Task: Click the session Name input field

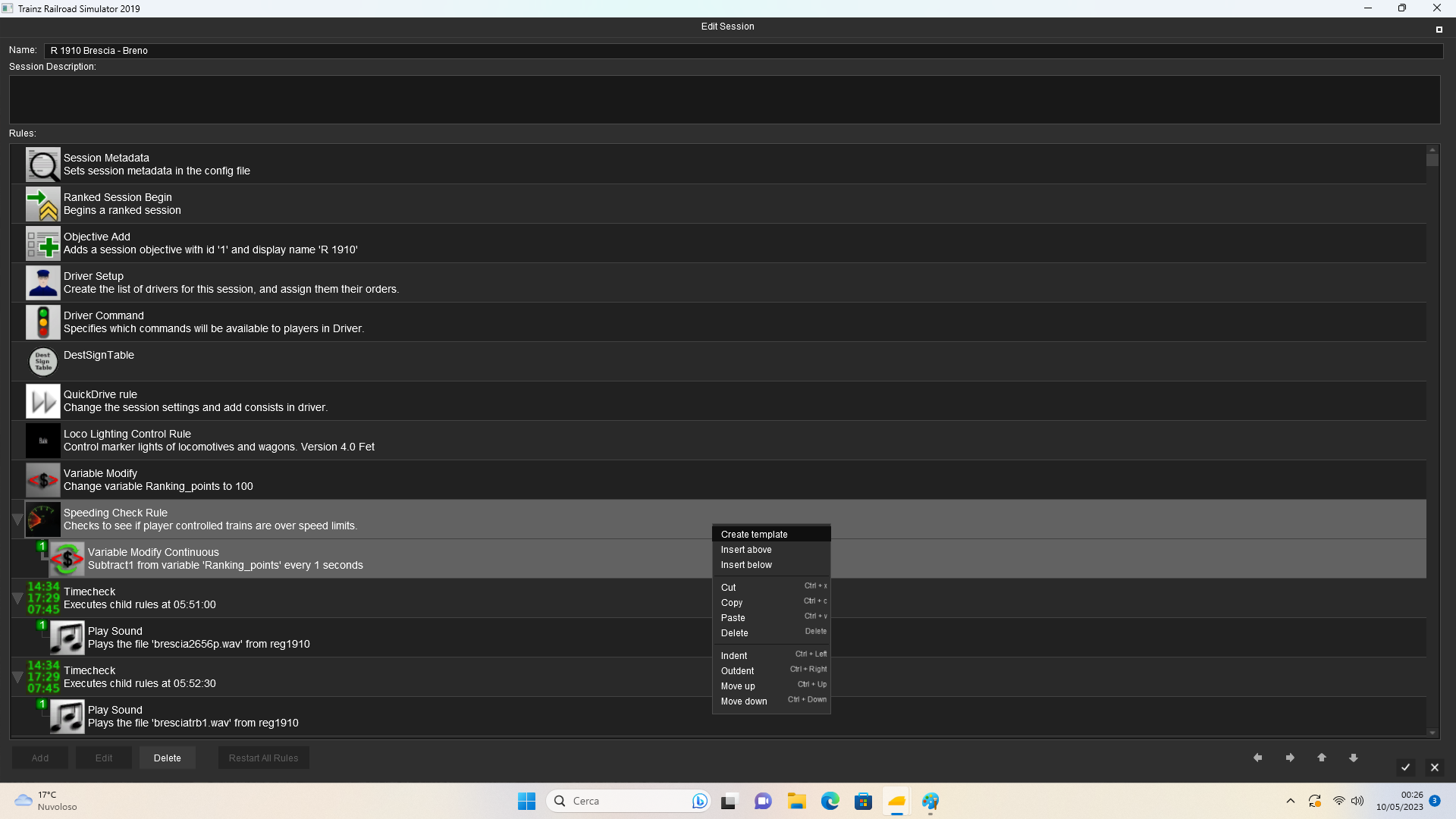Action: (743, 51)
